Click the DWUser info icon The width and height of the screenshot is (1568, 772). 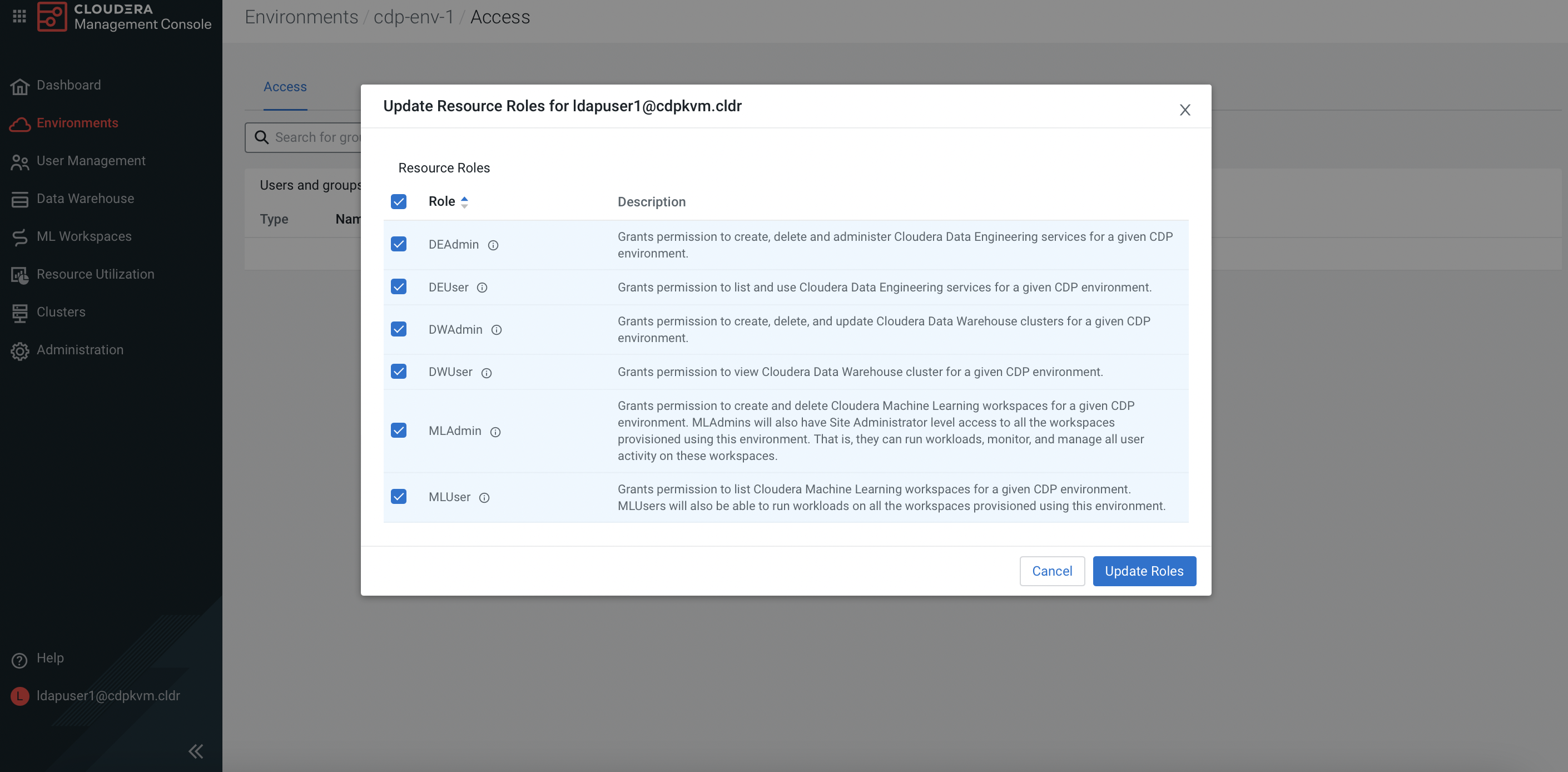coord(487,373)
